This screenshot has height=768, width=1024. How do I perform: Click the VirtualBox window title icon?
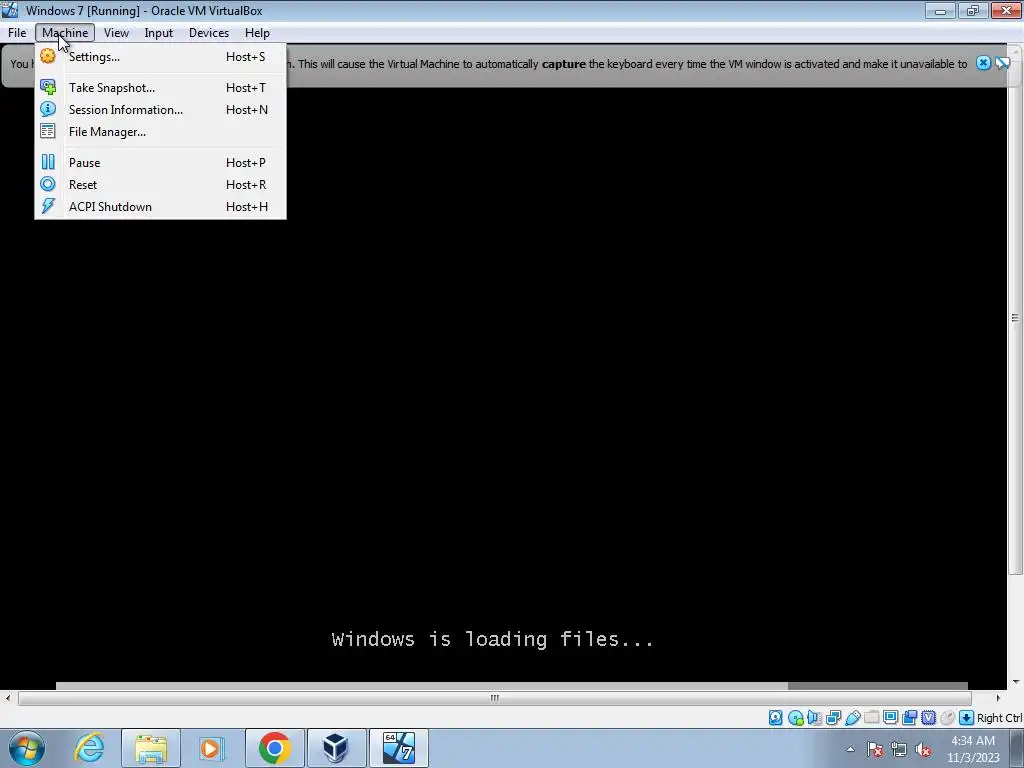tap(10, 10)
